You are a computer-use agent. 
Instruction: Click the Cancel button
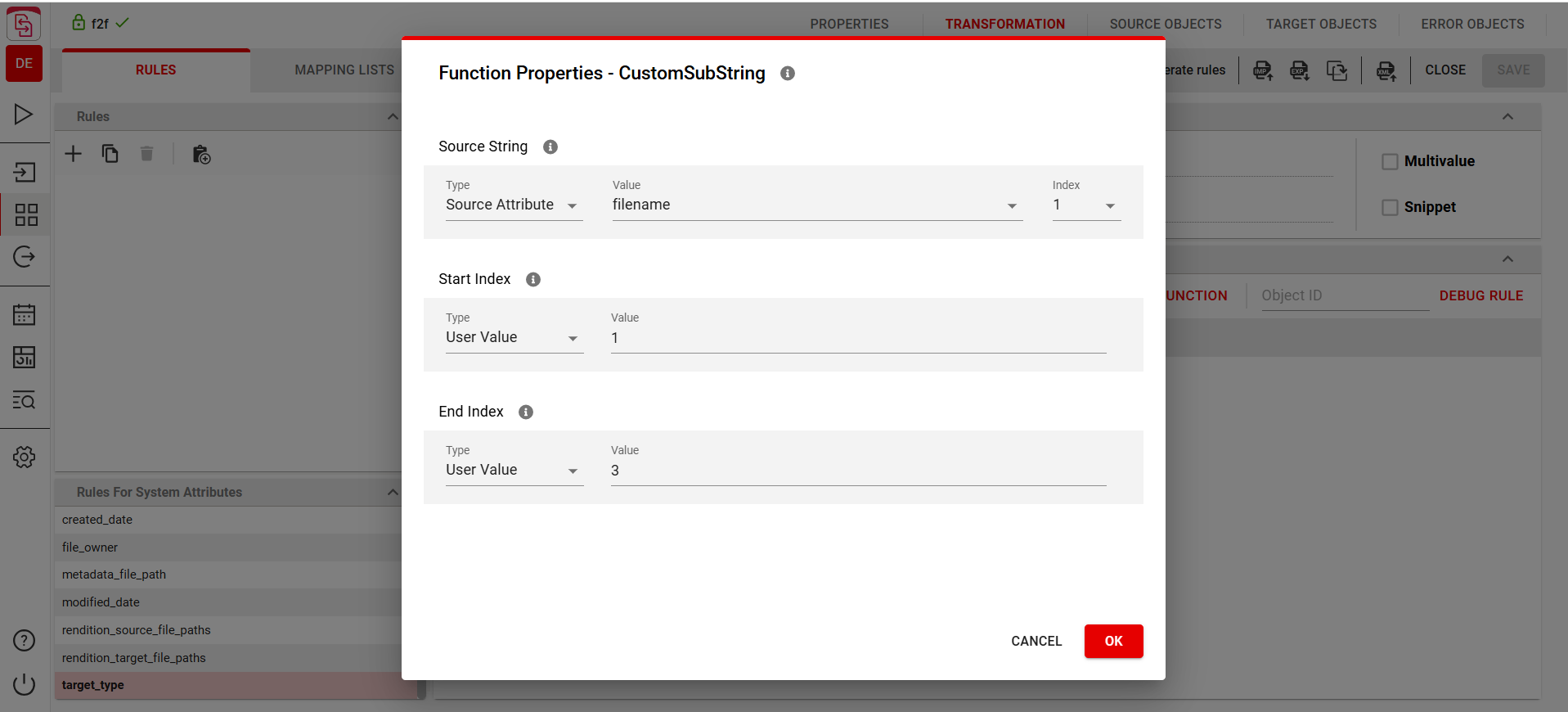(1036, 641)
